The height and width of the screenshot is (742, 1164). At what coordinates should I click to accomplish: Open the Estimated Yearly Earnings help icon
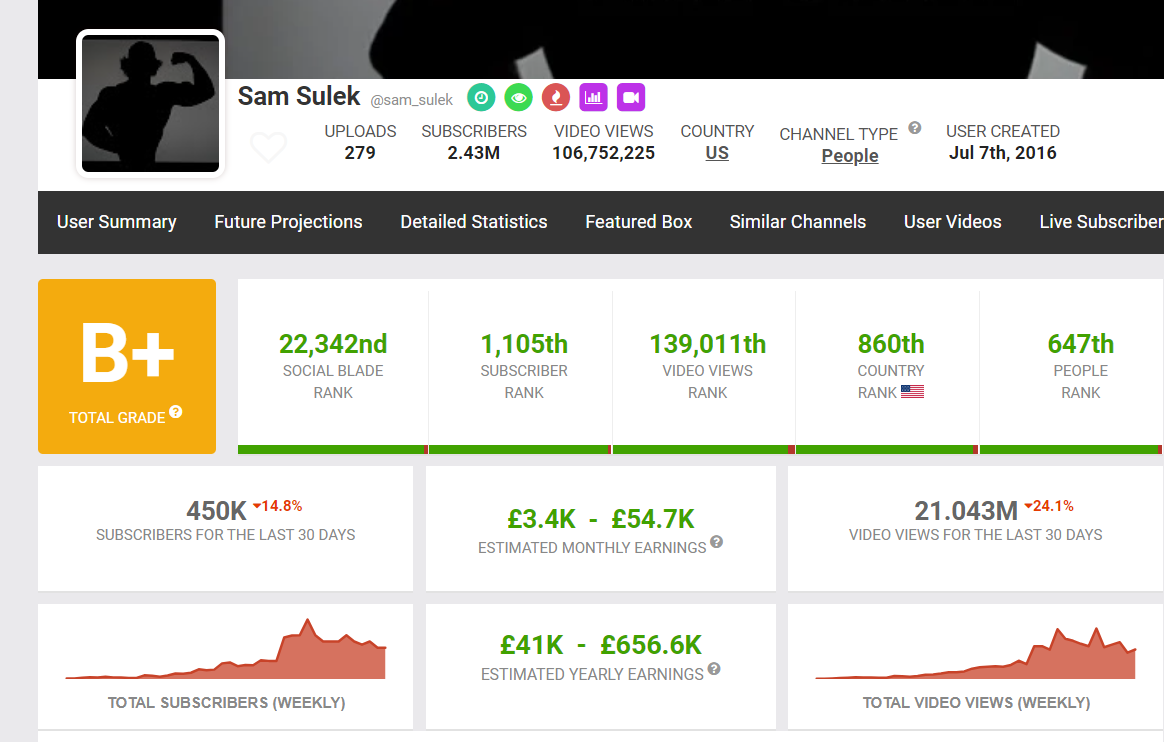tap(714, 669)
